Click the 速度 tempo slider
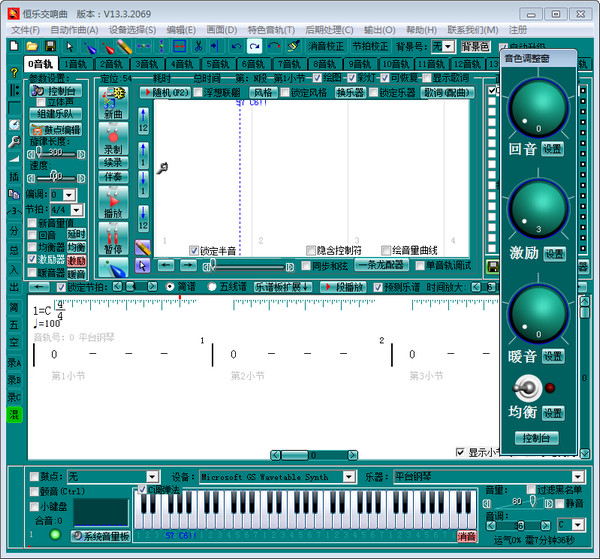The image size is (600, 559). 55,178
